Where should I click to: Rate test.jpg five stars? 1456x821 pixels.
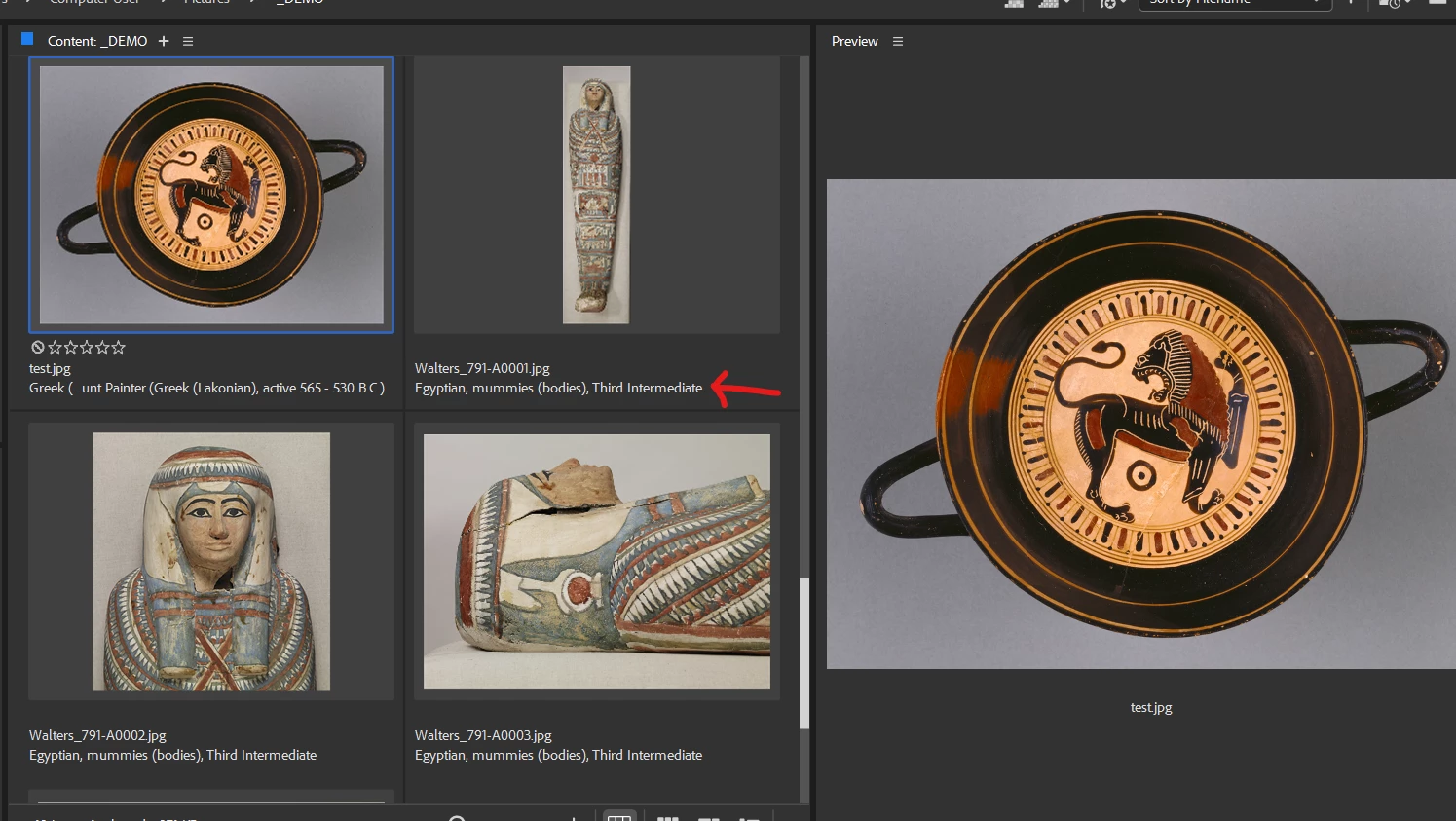tap(118, 347)
